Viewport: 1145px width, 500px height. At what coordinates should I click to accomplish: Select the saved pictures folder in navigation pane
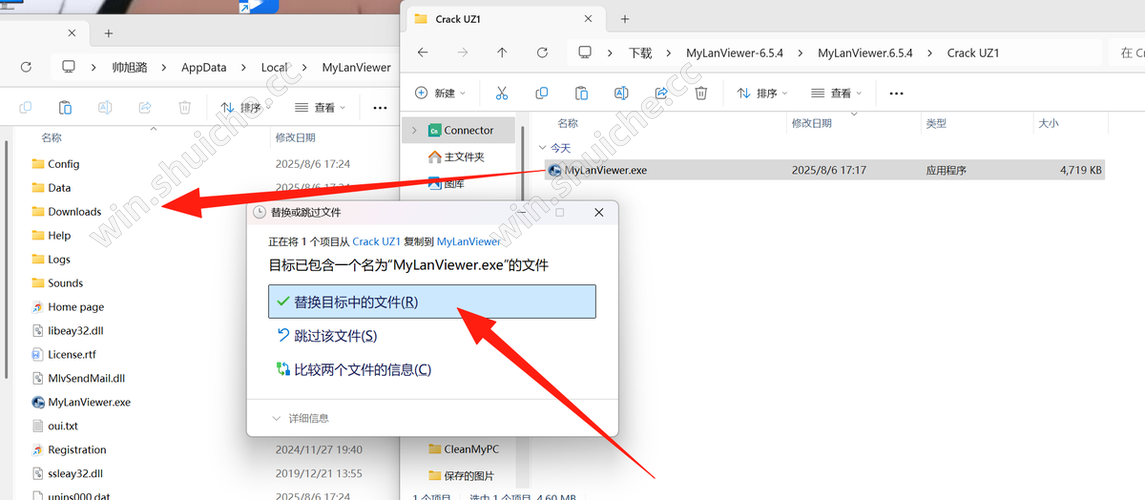pyautogui.click(x=462, y=476)
